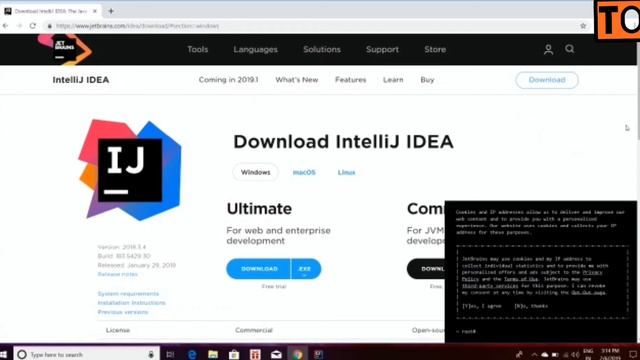The image size is (640, 360).
Task: Open the Opt-Out page link
Action: pyautogui.click(x=588, y=292)
